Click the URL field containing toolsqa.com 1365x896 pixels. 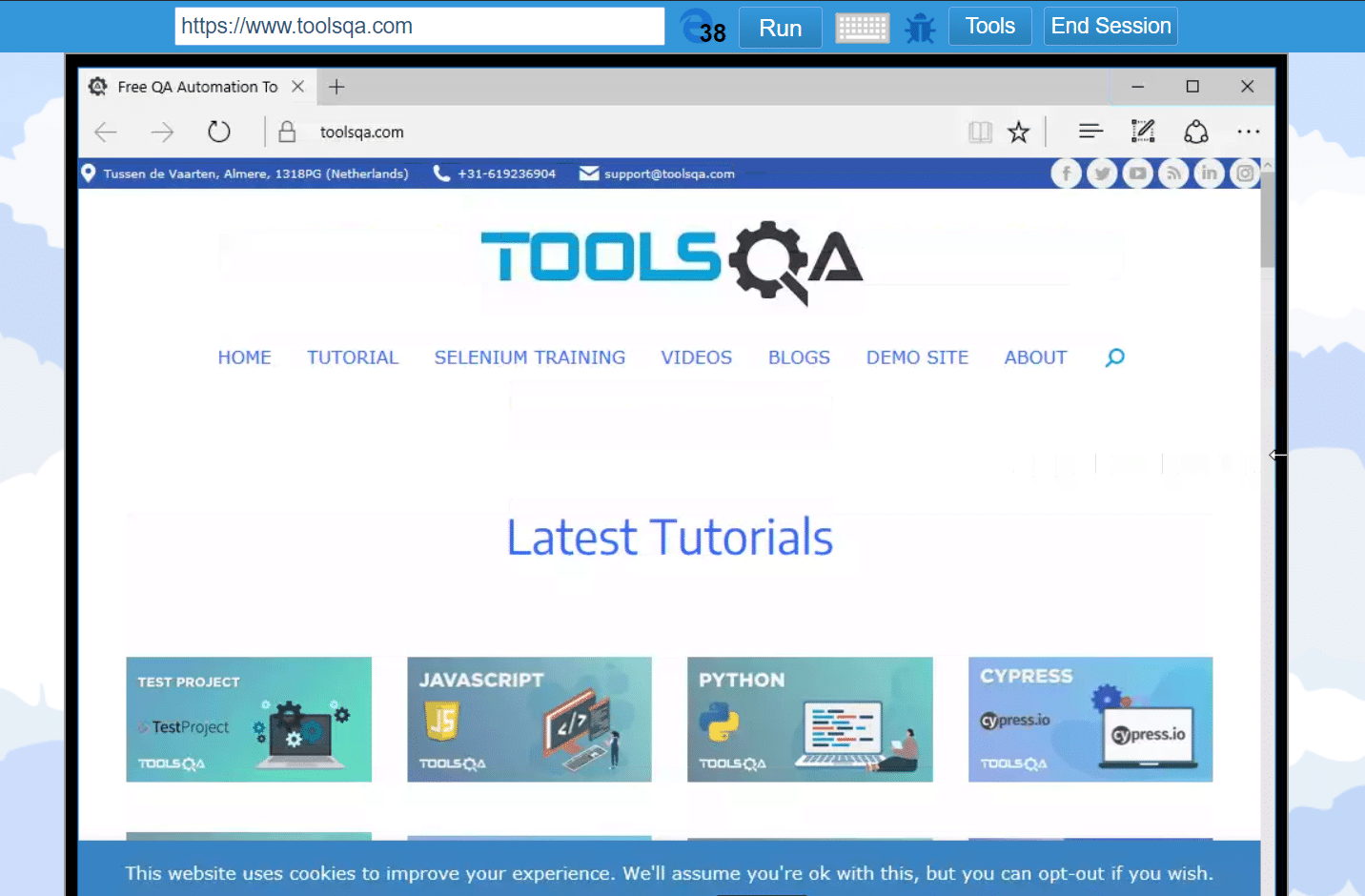419,27
